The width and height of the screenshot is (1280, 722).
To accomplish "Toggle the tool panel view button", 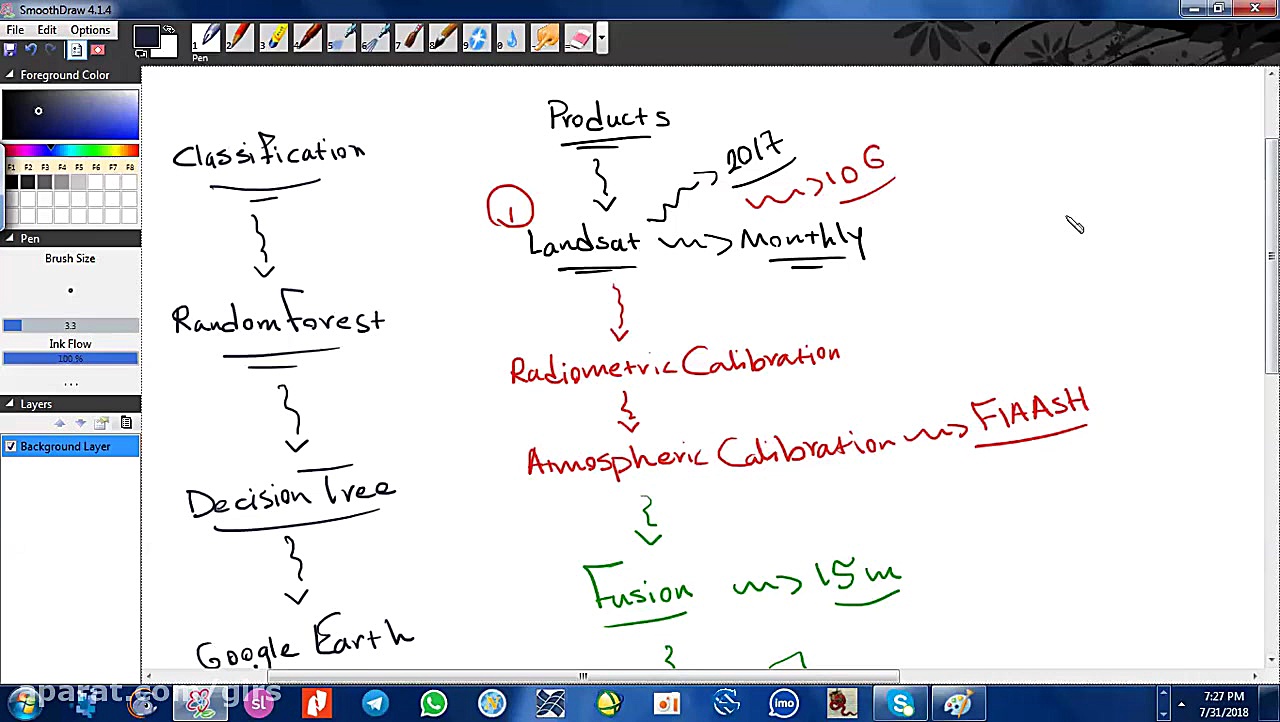I will click(76, 50).
